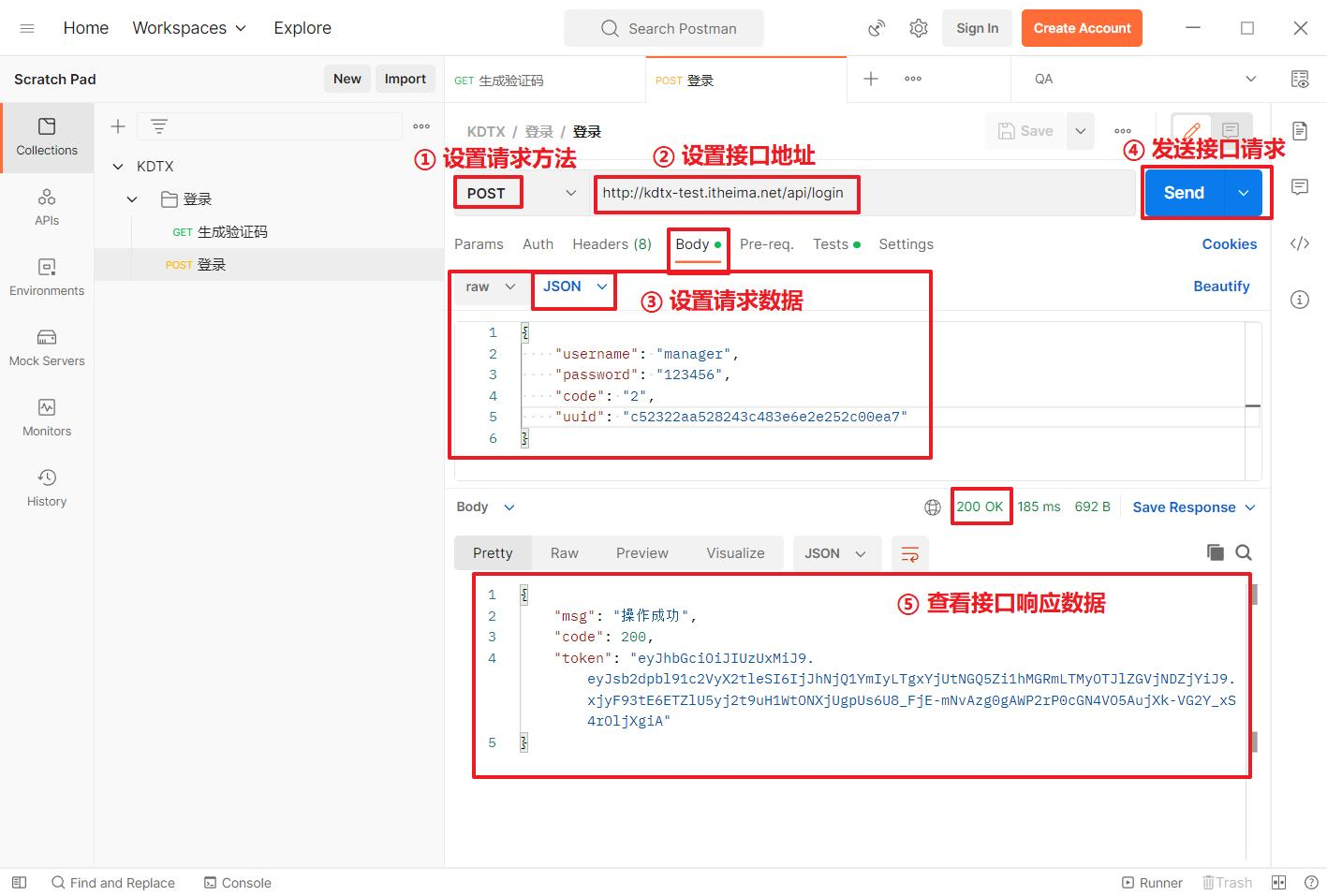Open tab options ellipsis menu
This screenshot has height=896, width=1327.
913,79
